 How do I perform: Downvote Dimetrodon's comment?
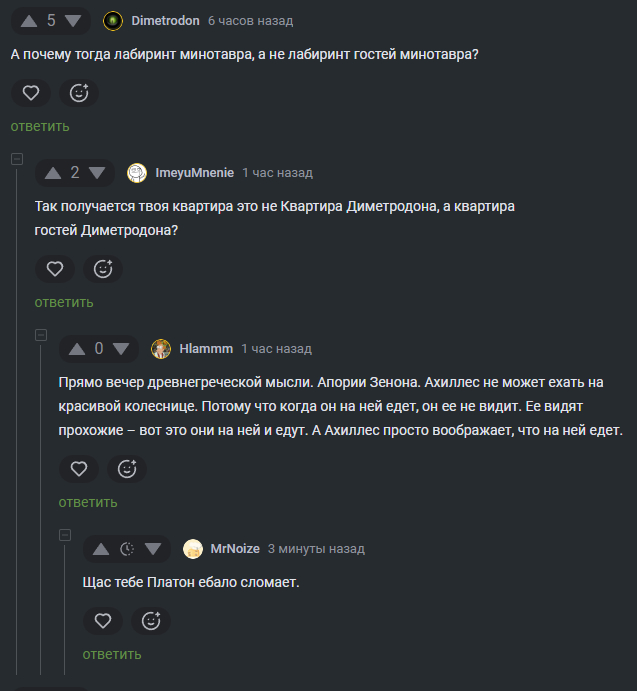coord(74,20)
